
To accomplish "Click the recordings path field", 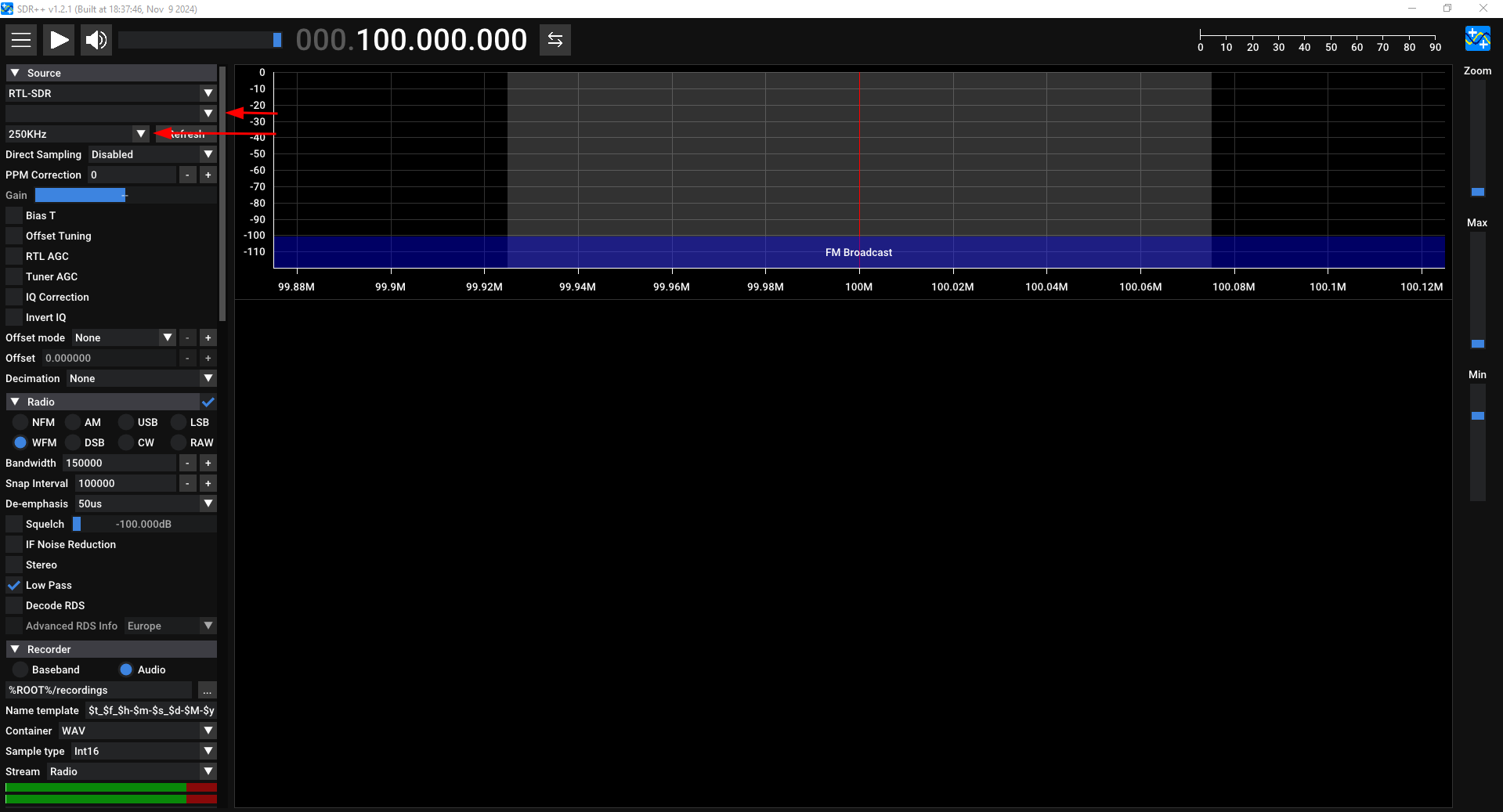I will pyautogui.click(x=99, y=690).
